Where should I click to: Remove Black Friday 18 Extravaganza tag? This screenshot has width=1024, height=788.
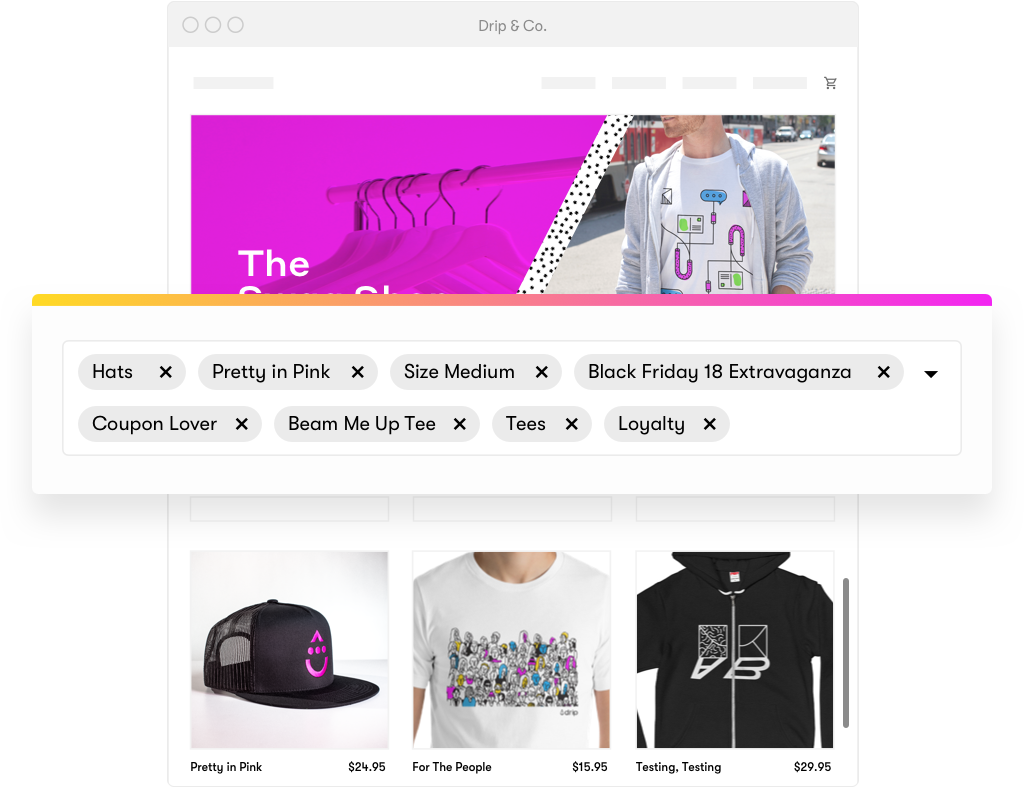tap(884, 372)
